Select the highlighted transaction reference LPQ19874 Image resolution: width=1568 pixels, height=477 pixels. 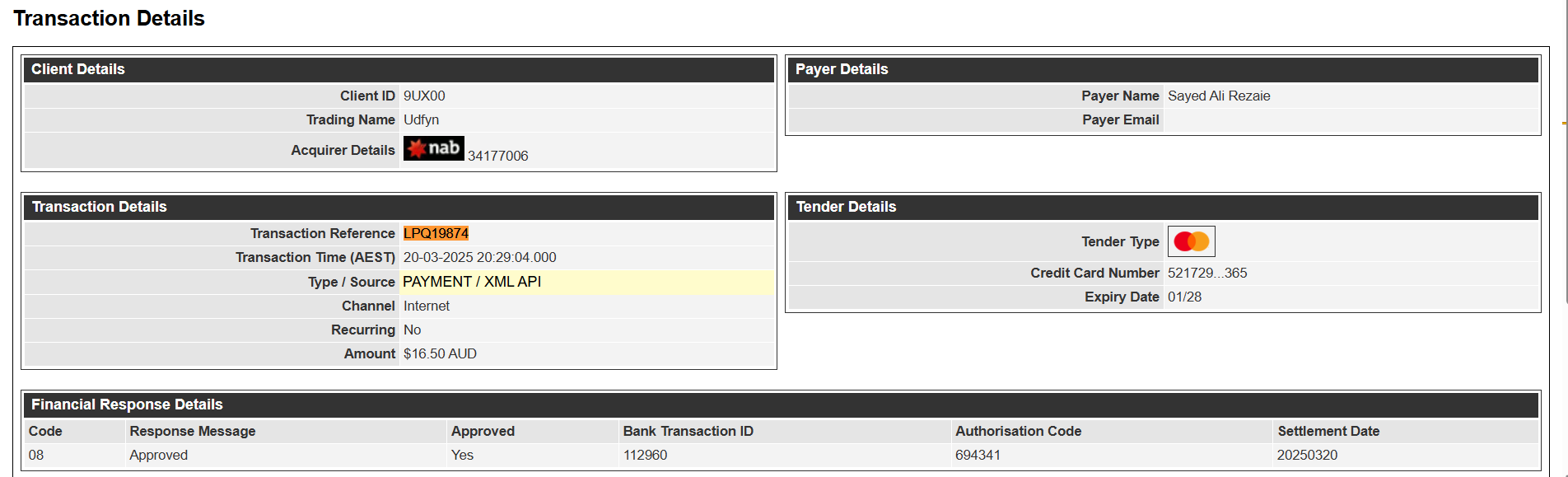point(436,233)
